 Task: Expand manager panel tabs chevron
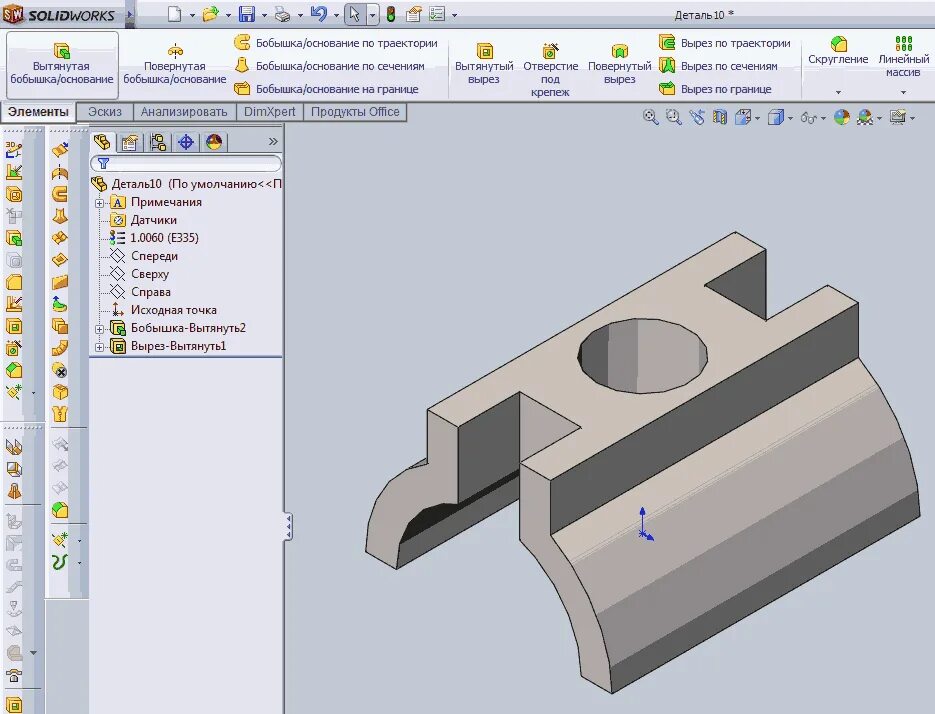coord(273,141)
